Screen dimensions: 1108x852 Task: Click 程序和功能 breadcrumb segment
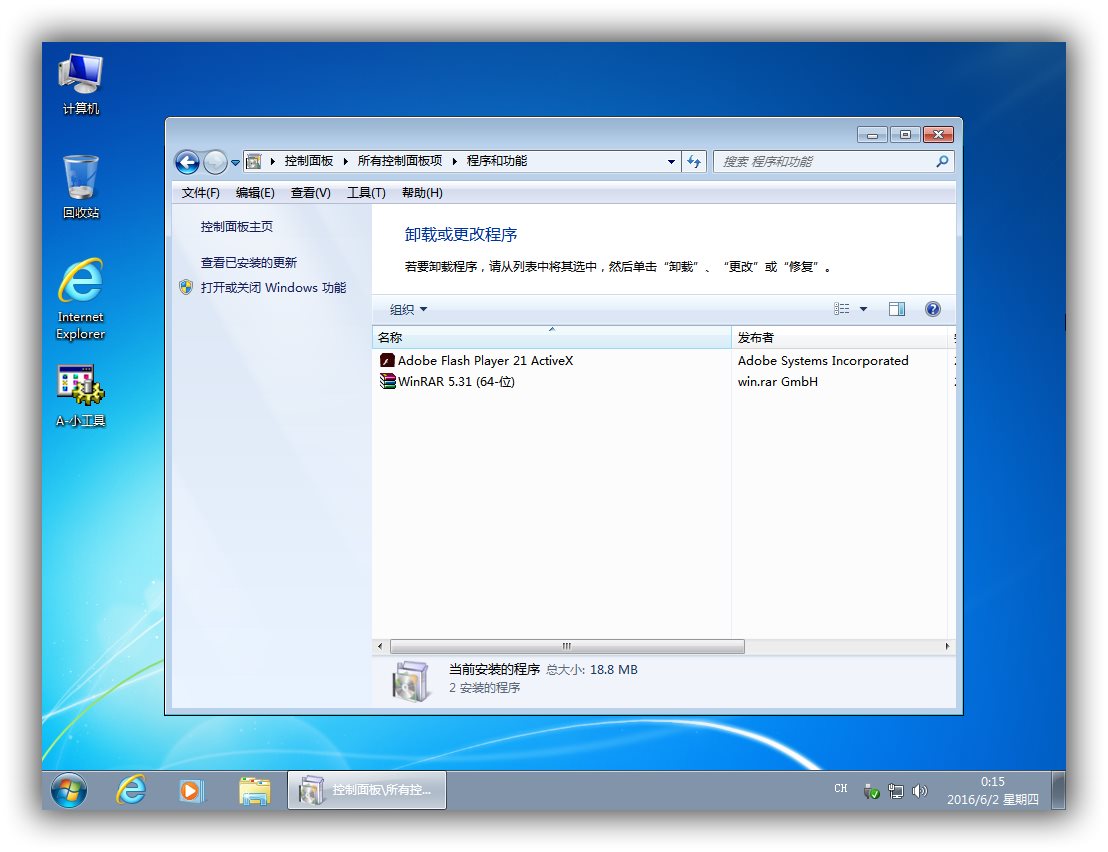pyautogui.click(x=497, y=161)
